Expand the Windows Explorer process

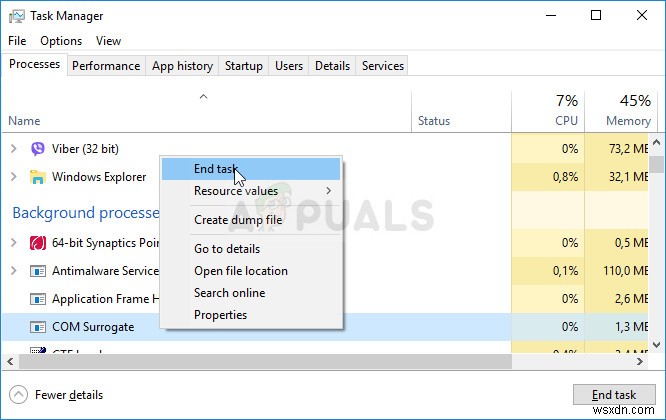pyautogui.click(x=14, y=177)
